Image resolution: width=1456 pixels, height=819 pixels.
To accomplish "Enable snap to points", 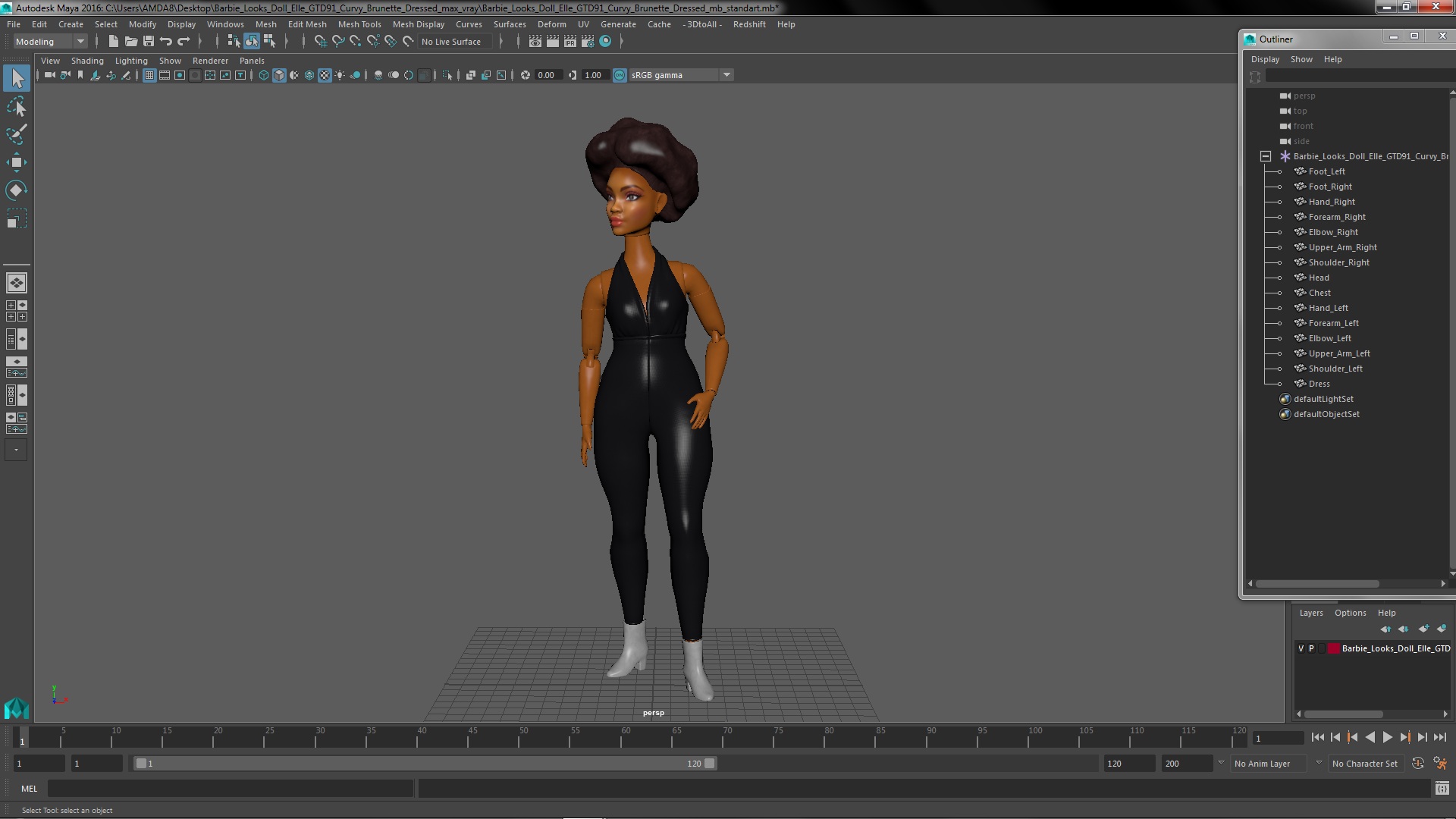I will click(x=356, y=41).
